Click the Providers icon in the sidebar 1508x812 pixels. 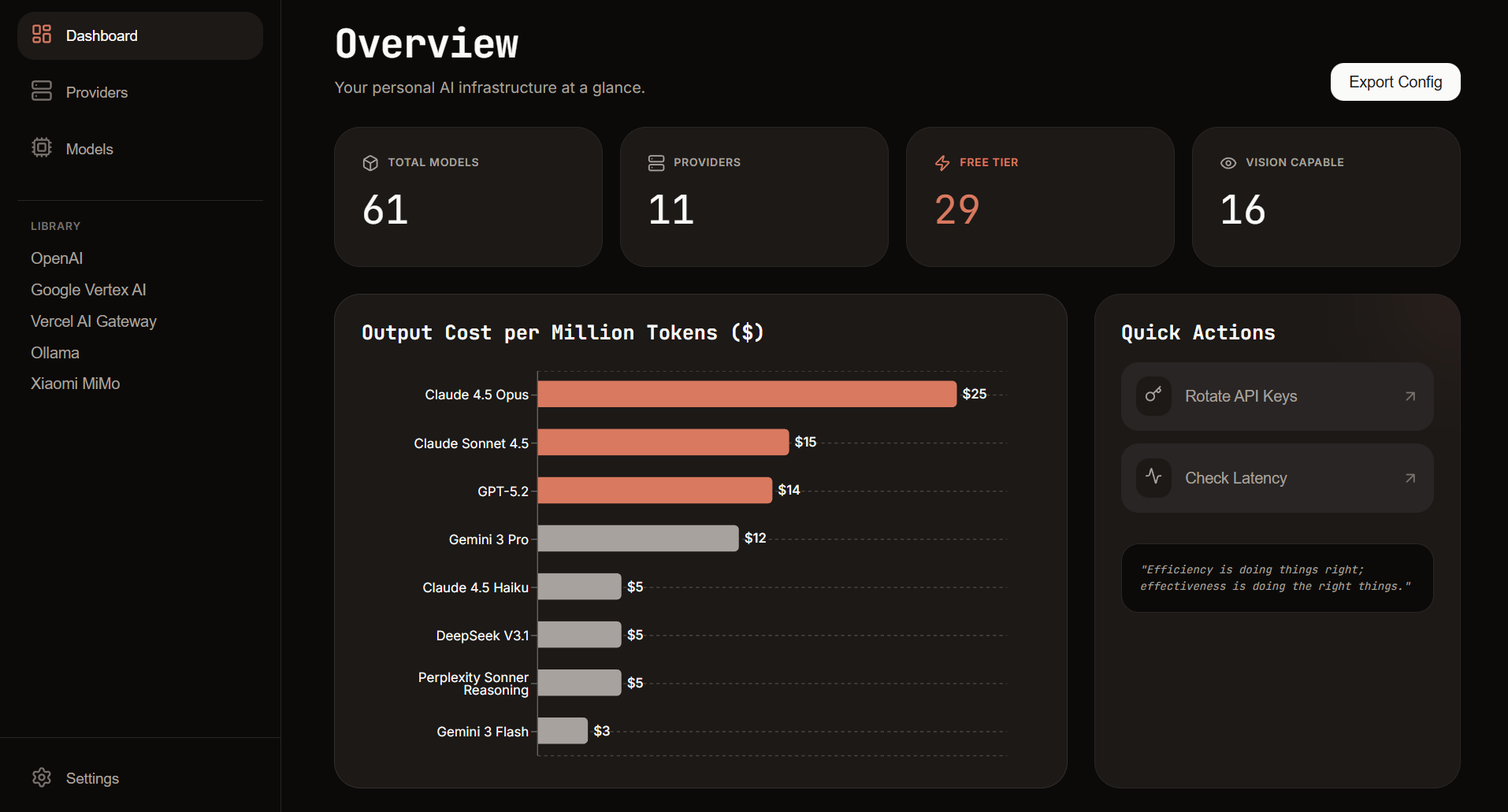(x=41, y=91)
